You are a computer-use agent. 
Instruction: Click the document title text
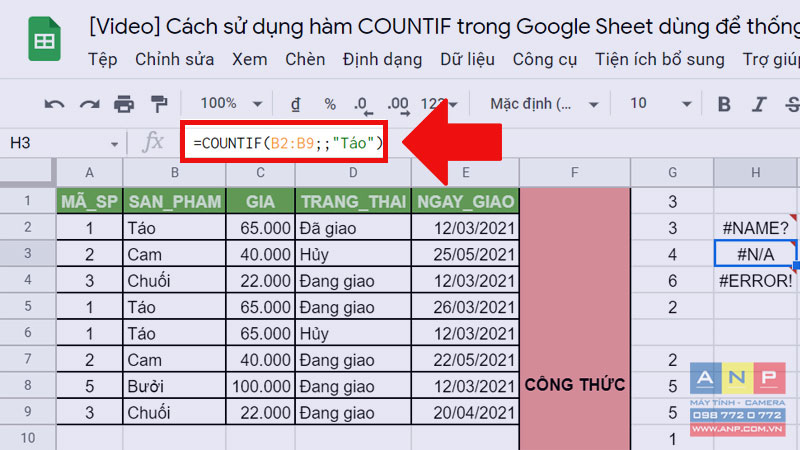tap(444, 27)
